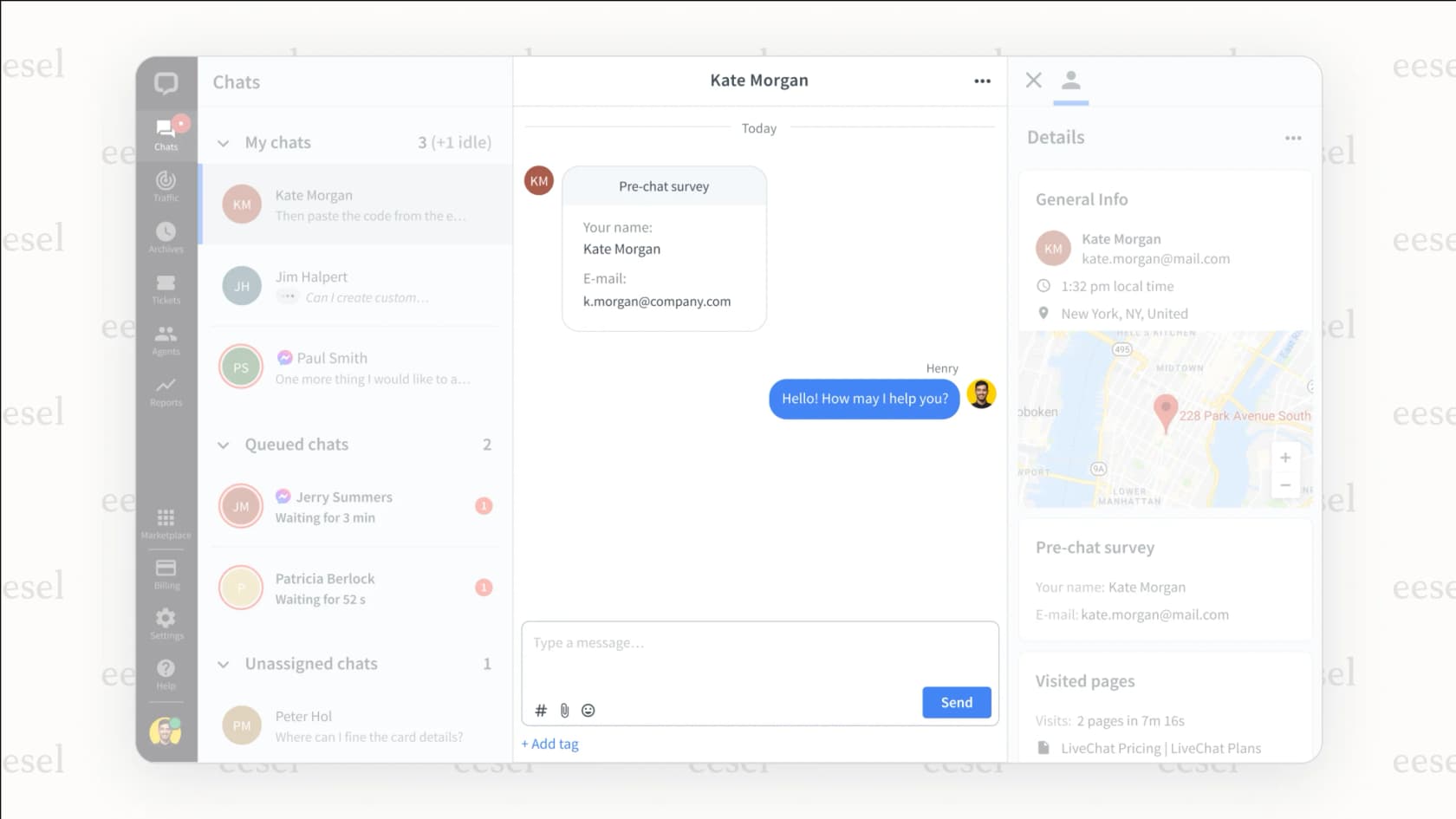
Task: Click the Hello! How may I help you? bubble
Action: pyautogui.click(x=864, y=399)
